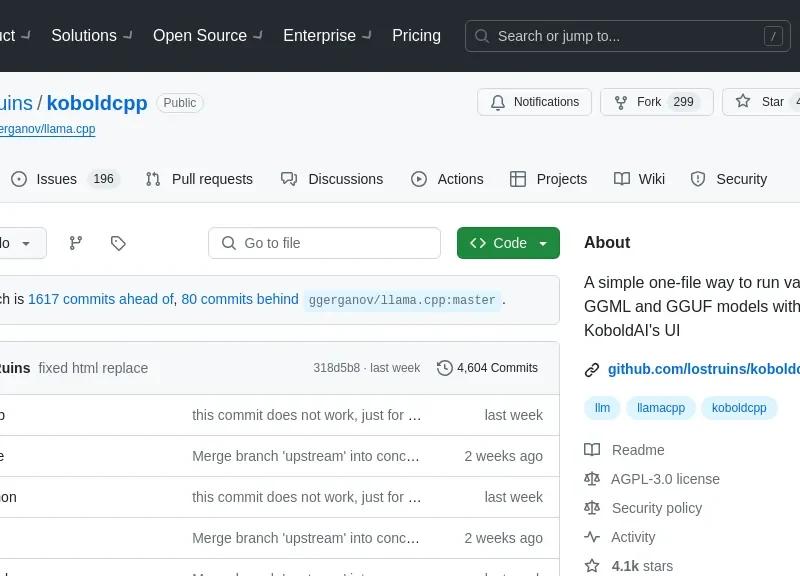Expand the green Code dropdown
Screen dimensions: 800x576
click(x=508, y=243)
